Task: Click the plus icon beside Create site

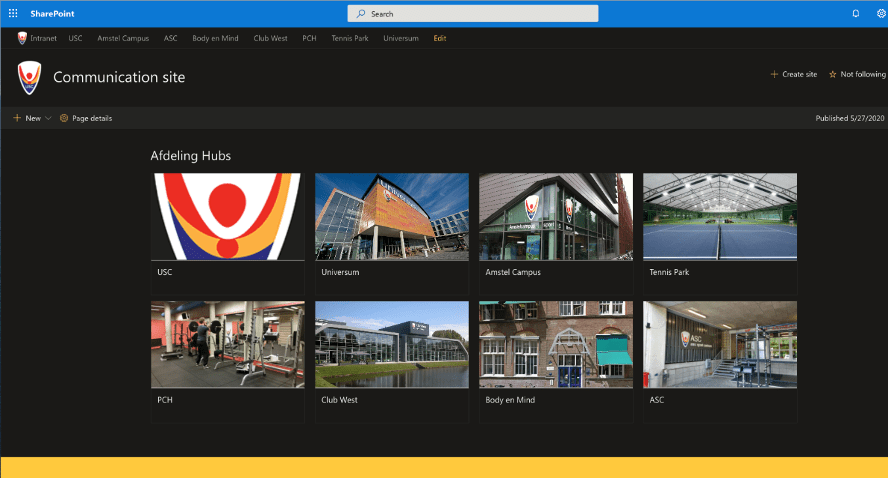Action: click(774, 74)
